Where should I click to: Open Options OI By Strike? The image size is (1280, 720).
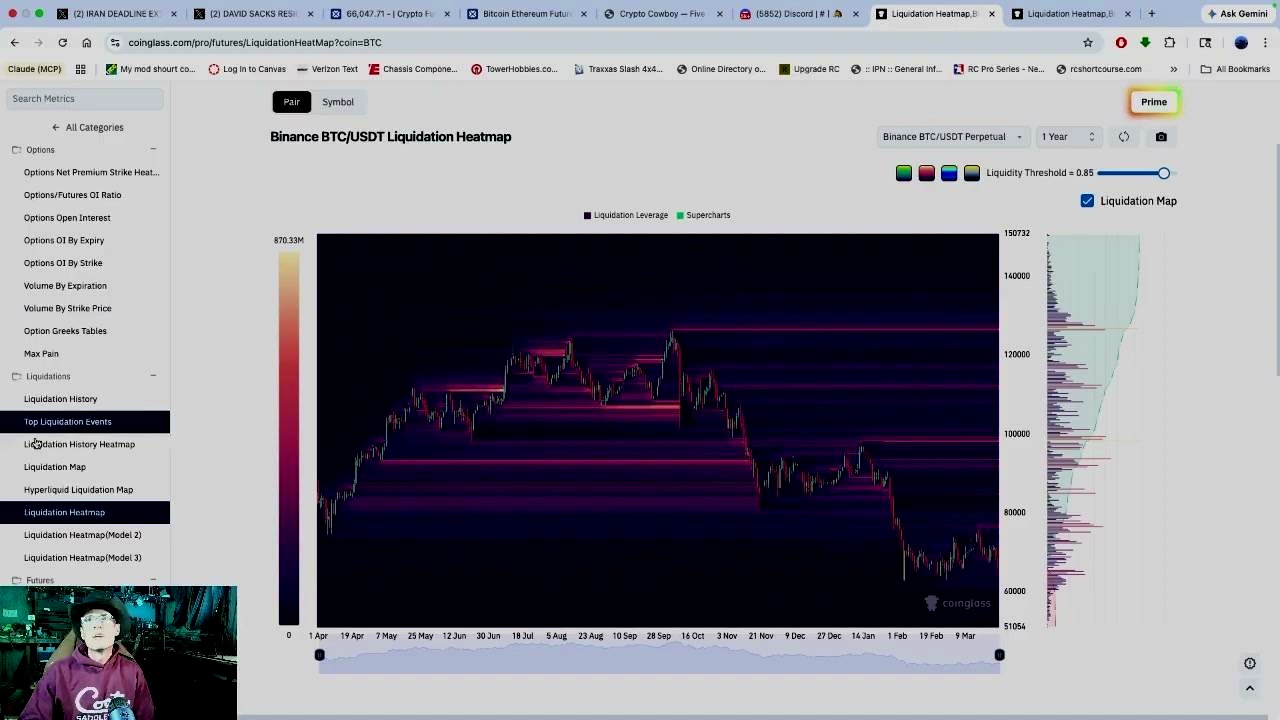click(63, 263)
